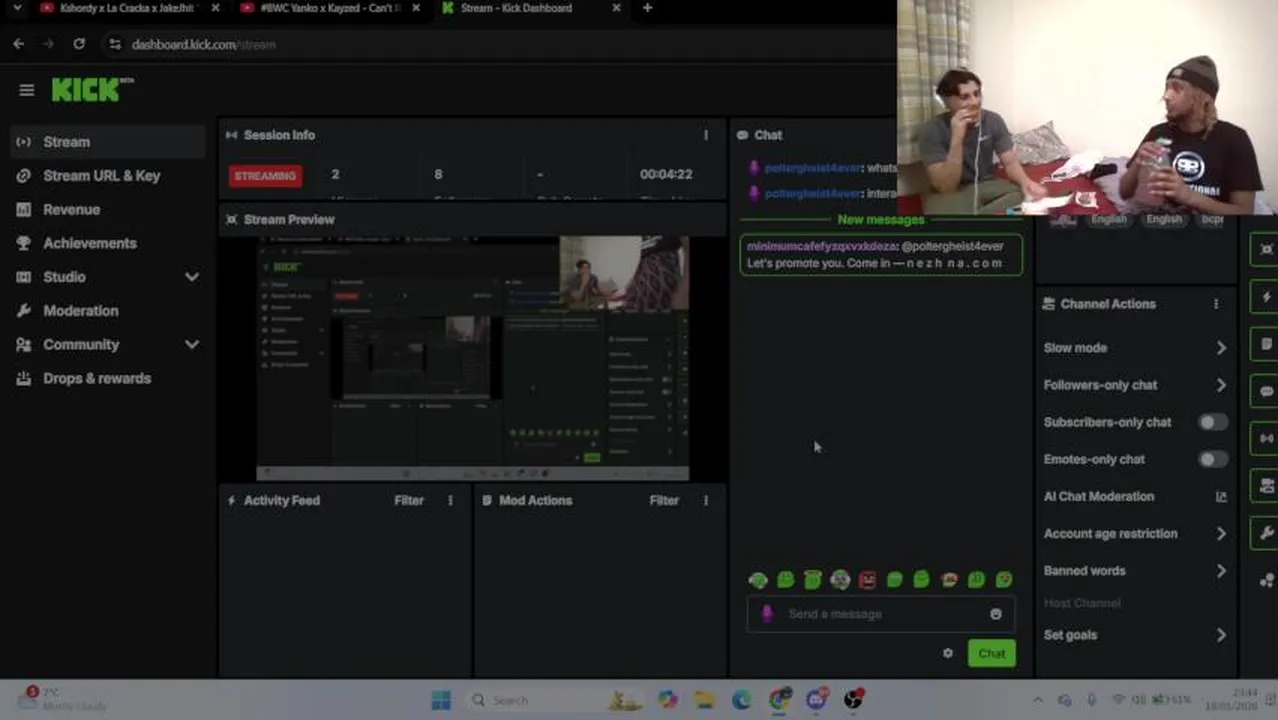Open the Mod Actions Filter dropdown
1278x720 pixels.
(664, 500)
